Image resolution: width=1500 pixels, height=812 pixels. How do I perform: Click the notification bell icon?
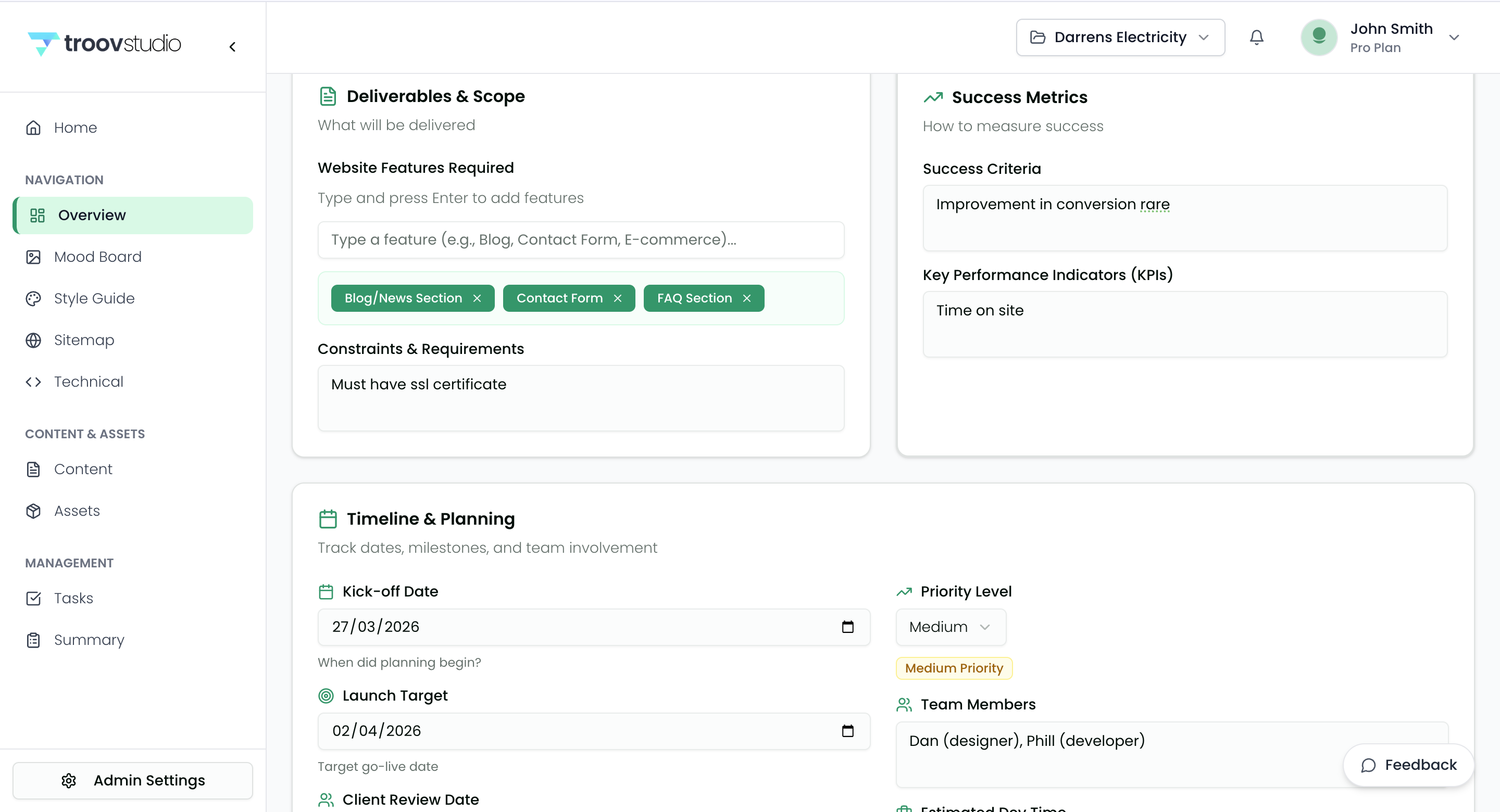(x=1256, y=37)
